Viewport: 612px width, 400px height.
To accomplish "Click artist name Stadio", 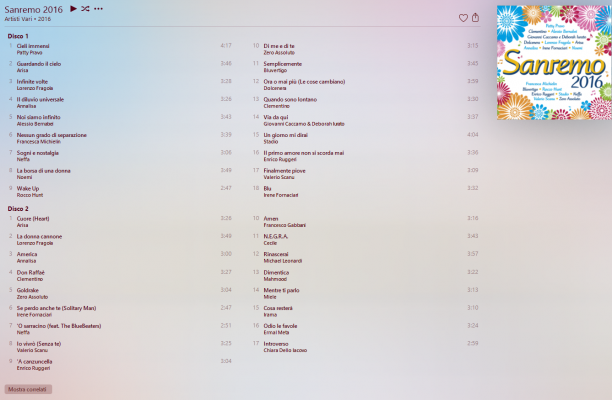I will (x=270, y=142).
